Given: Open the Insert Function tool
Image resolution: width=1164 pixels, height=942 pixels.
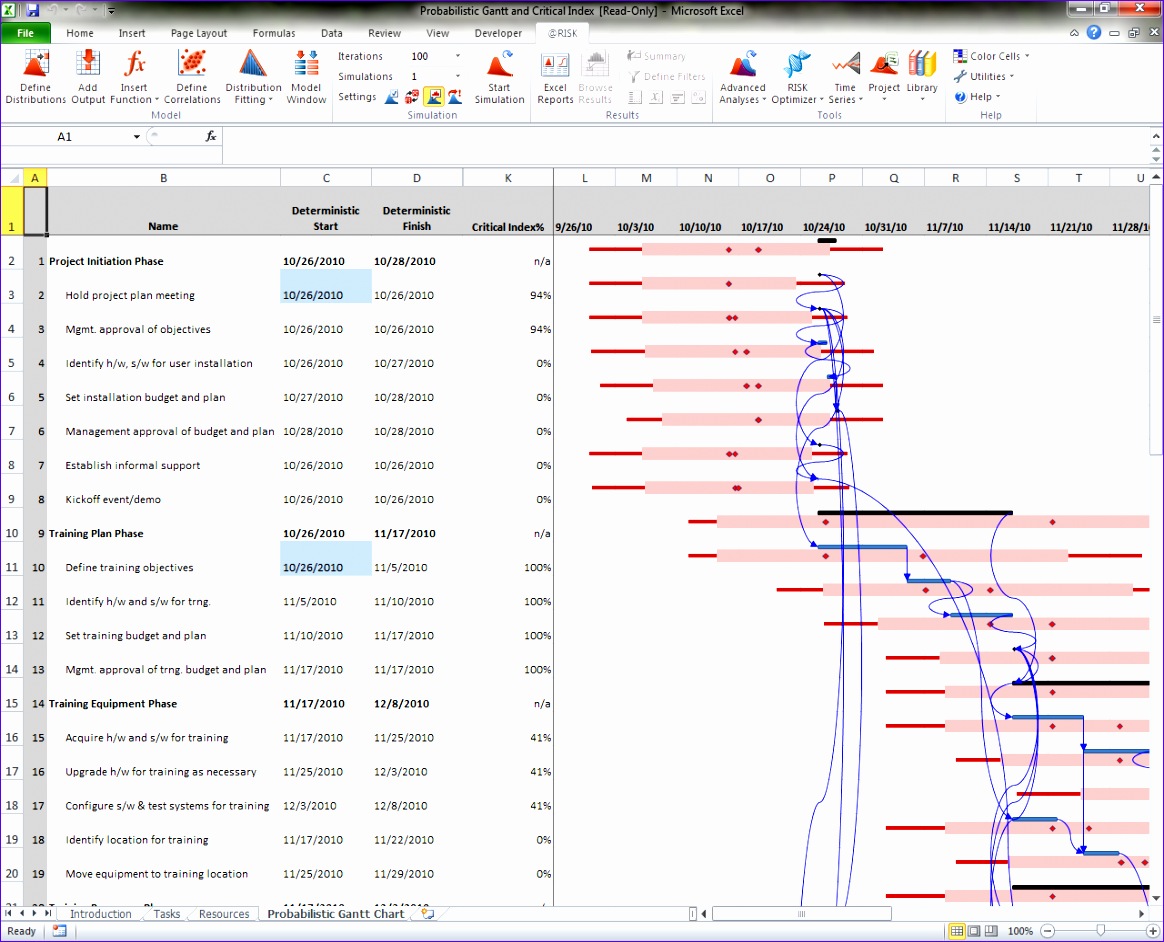Looking at the screenshot, I should (134, 76).
